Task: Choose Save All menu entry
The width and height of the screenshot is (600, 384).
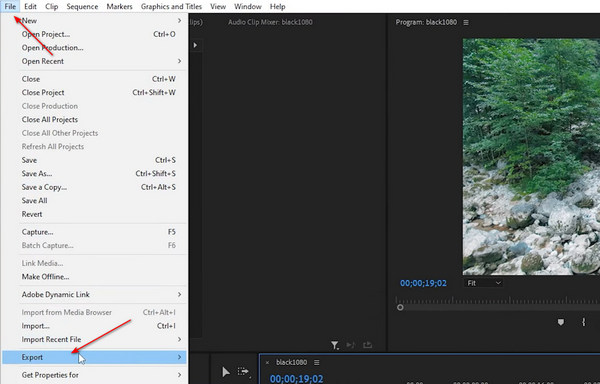Action: [94, 201]
